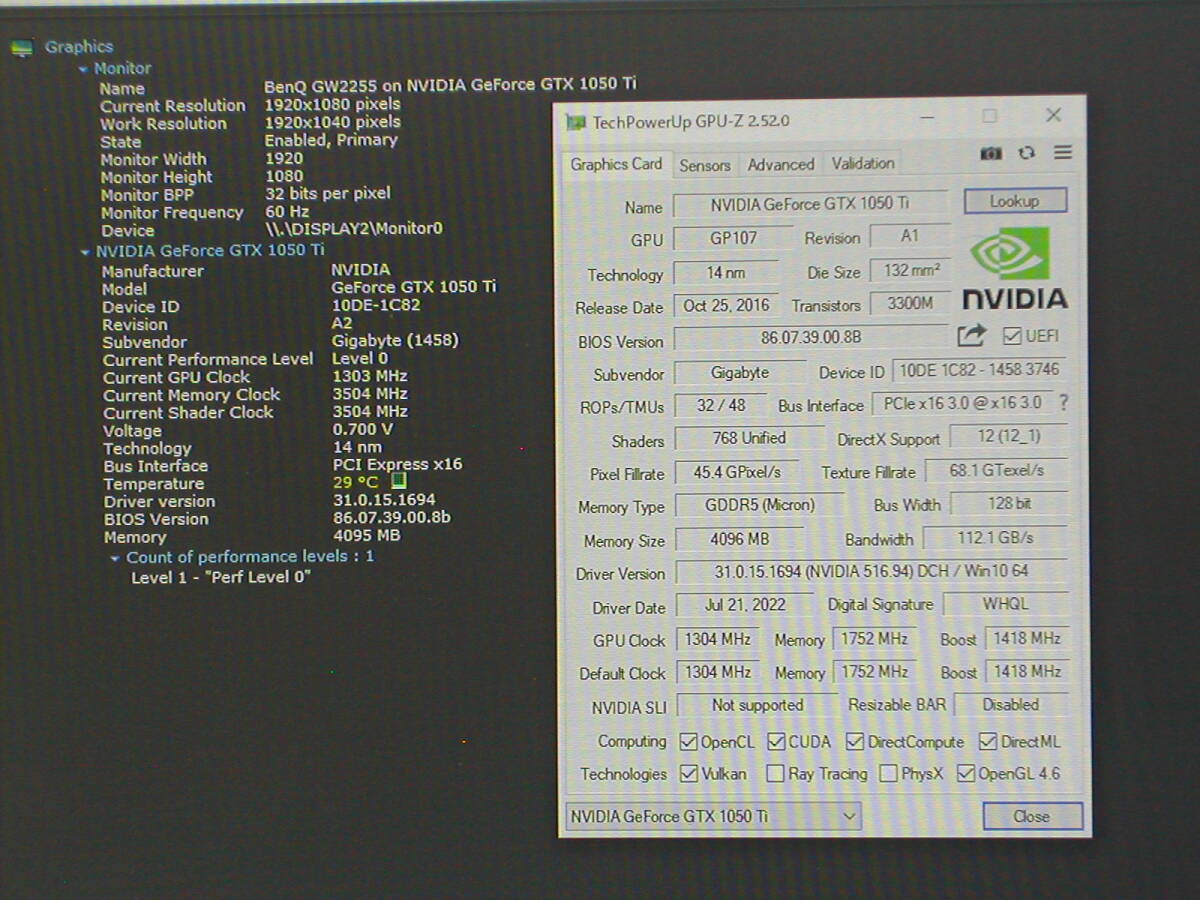
Task: Click the BIOS Version field in GPU-Z
Action: tap(811, 338)
